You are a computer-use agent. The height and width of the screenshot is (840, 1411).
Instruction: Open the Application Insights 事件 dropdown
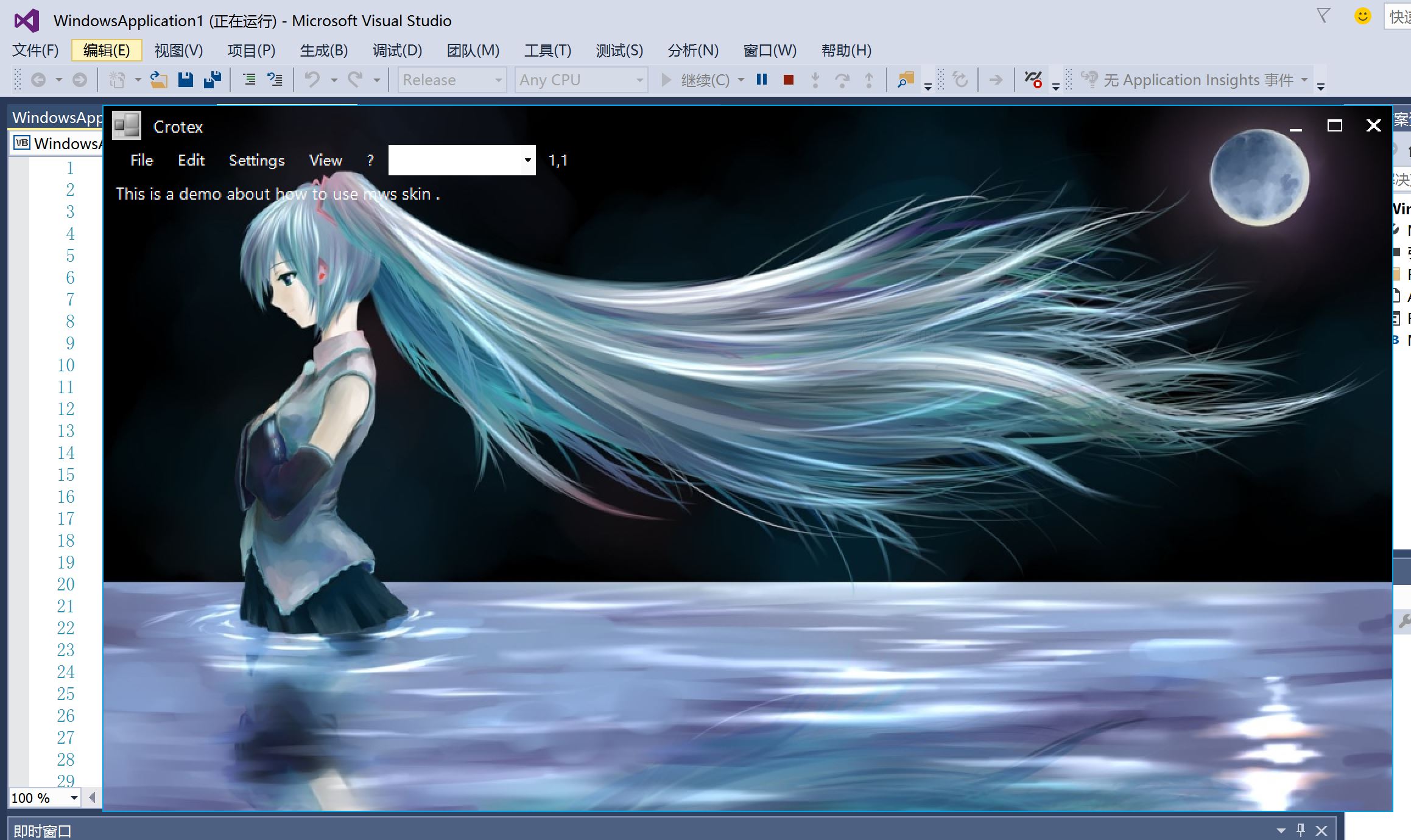pyautogui.click(x=1304, y=80)
